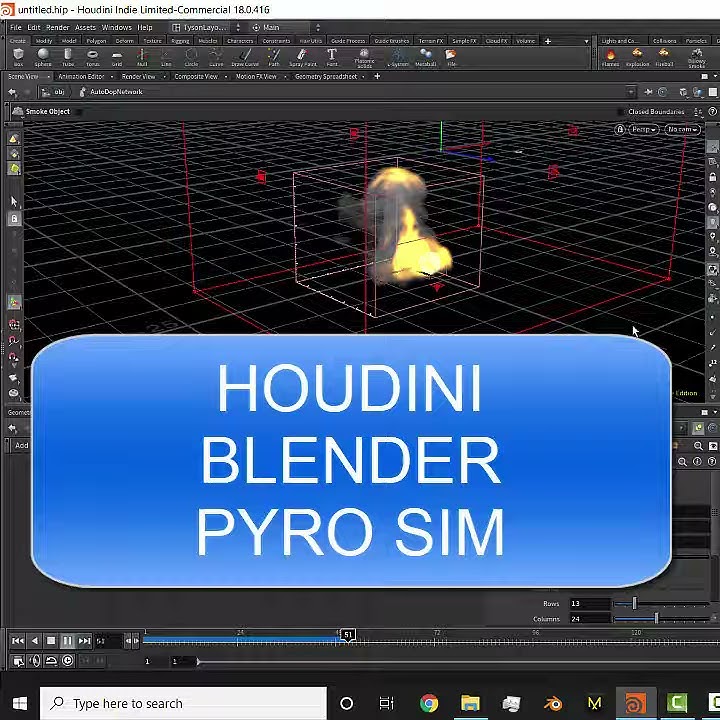
Task: Toggle the viewport camera lock icon
Action: (620, 129)
